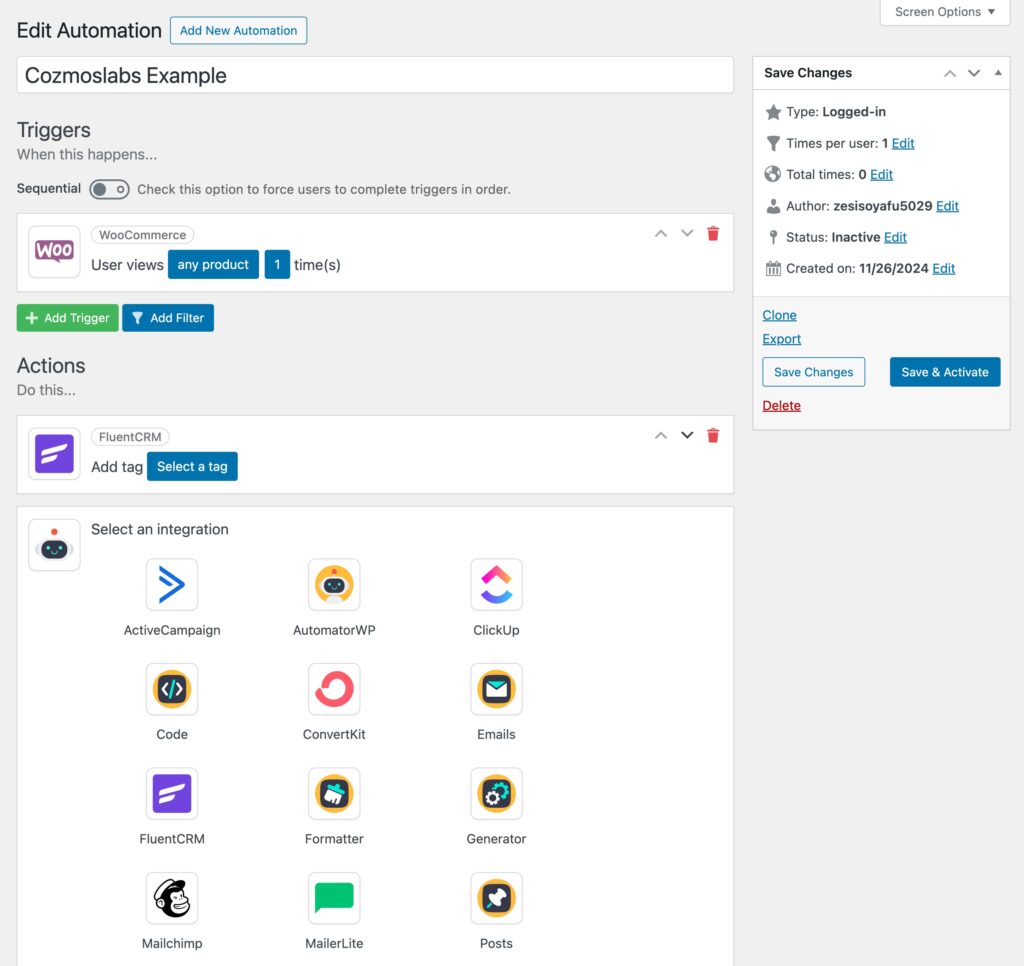Image resolution: width=1024 pixels, height=966 pixels.
Task: Open the Screen Options dropdown
Action: [945, 12]
